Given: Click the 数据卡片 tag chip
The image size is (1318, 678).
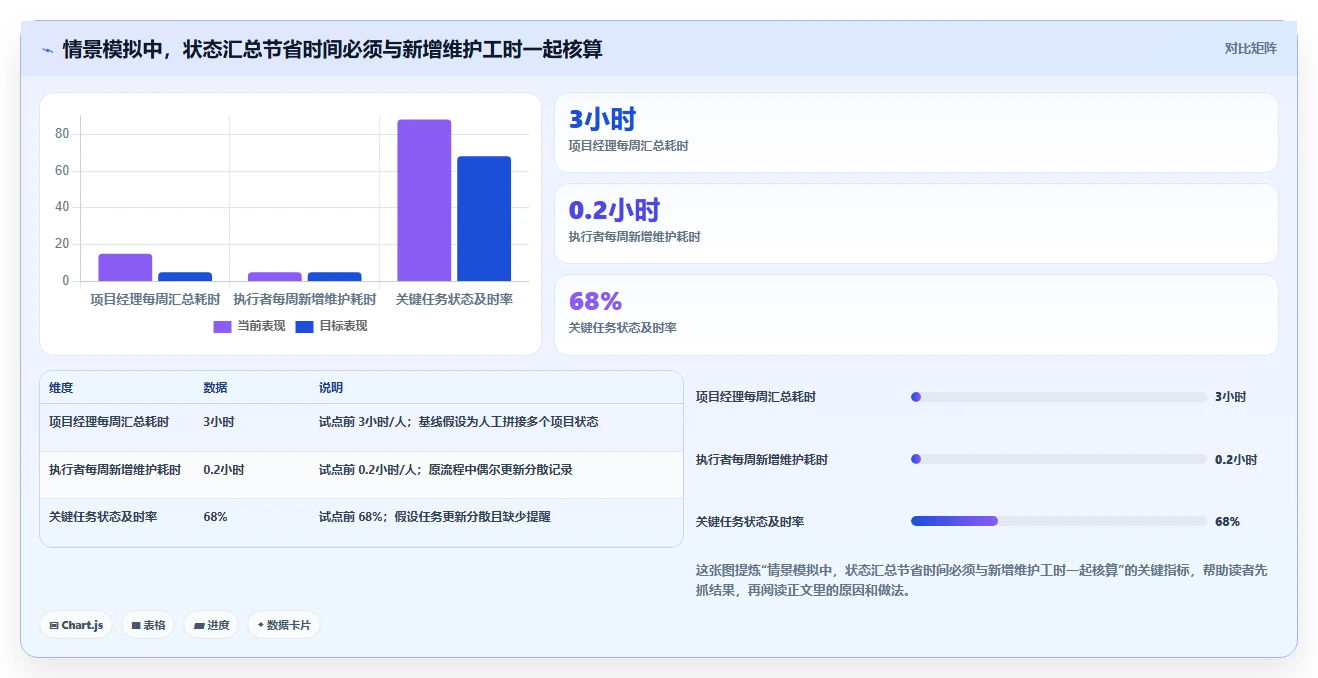Looking at the screenshot, I should pyautogui.click(x=284, y=625).
